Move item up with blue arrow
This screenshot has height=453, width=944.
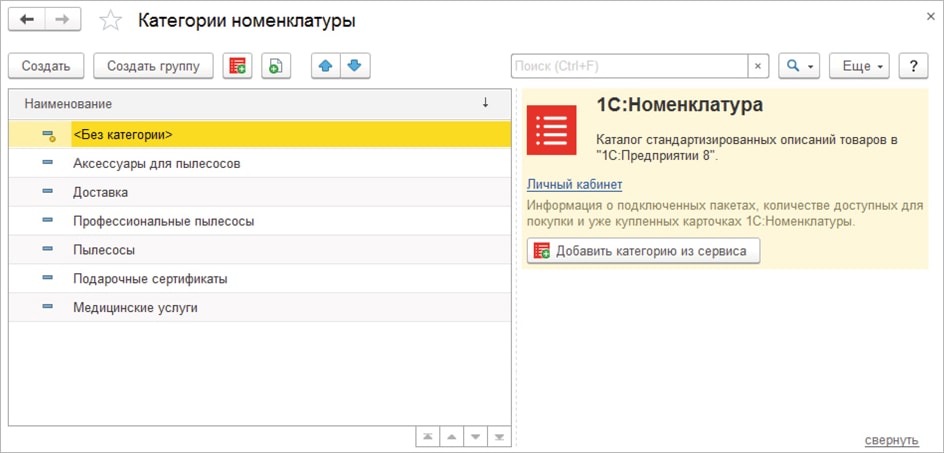pos(326,66)
